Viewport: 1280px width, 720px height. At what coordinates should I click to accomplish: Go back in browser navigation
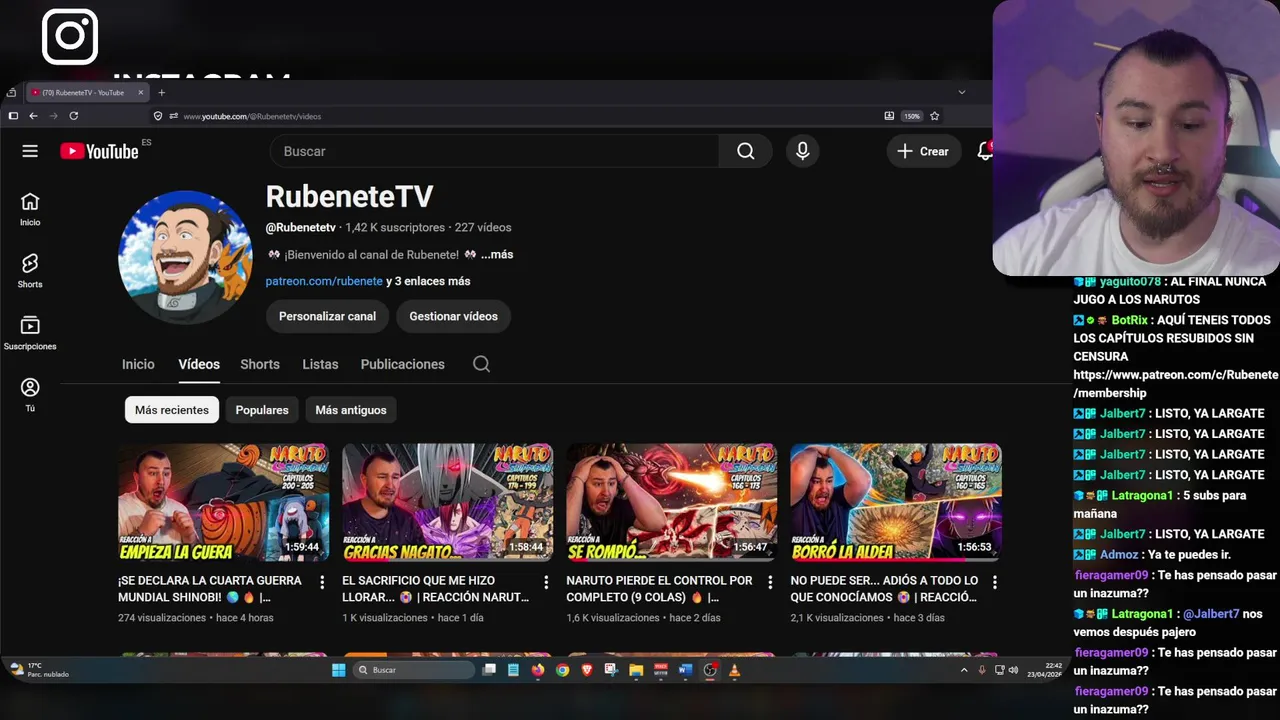(33, 116)
